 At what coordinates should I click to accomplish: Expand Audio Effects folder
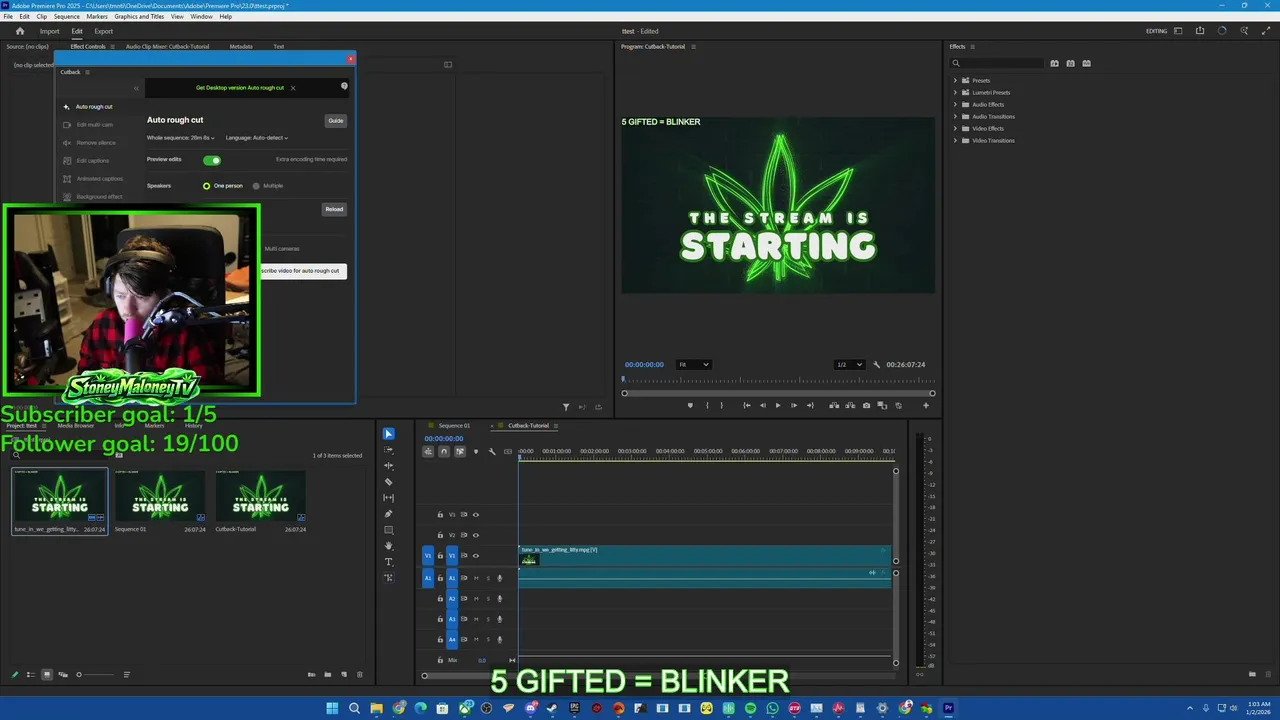pyautogui.click(x=955, y=105)
